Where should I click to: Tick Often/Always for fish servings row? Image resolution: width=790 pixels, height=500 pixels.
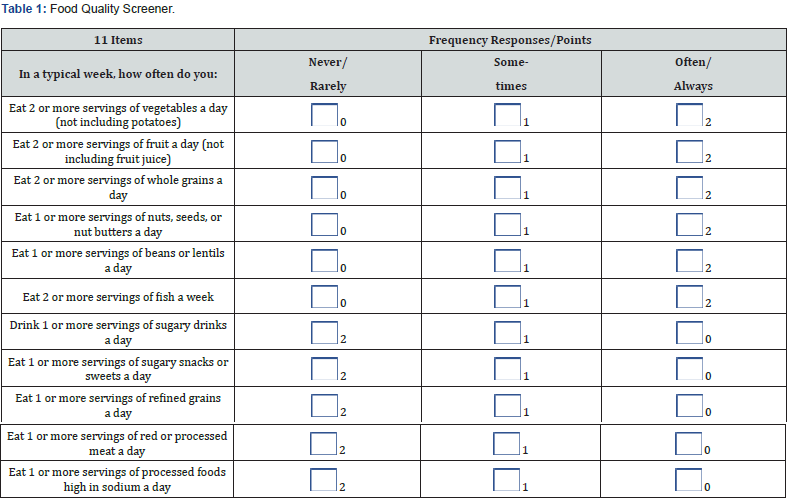[x=689, y=296]
